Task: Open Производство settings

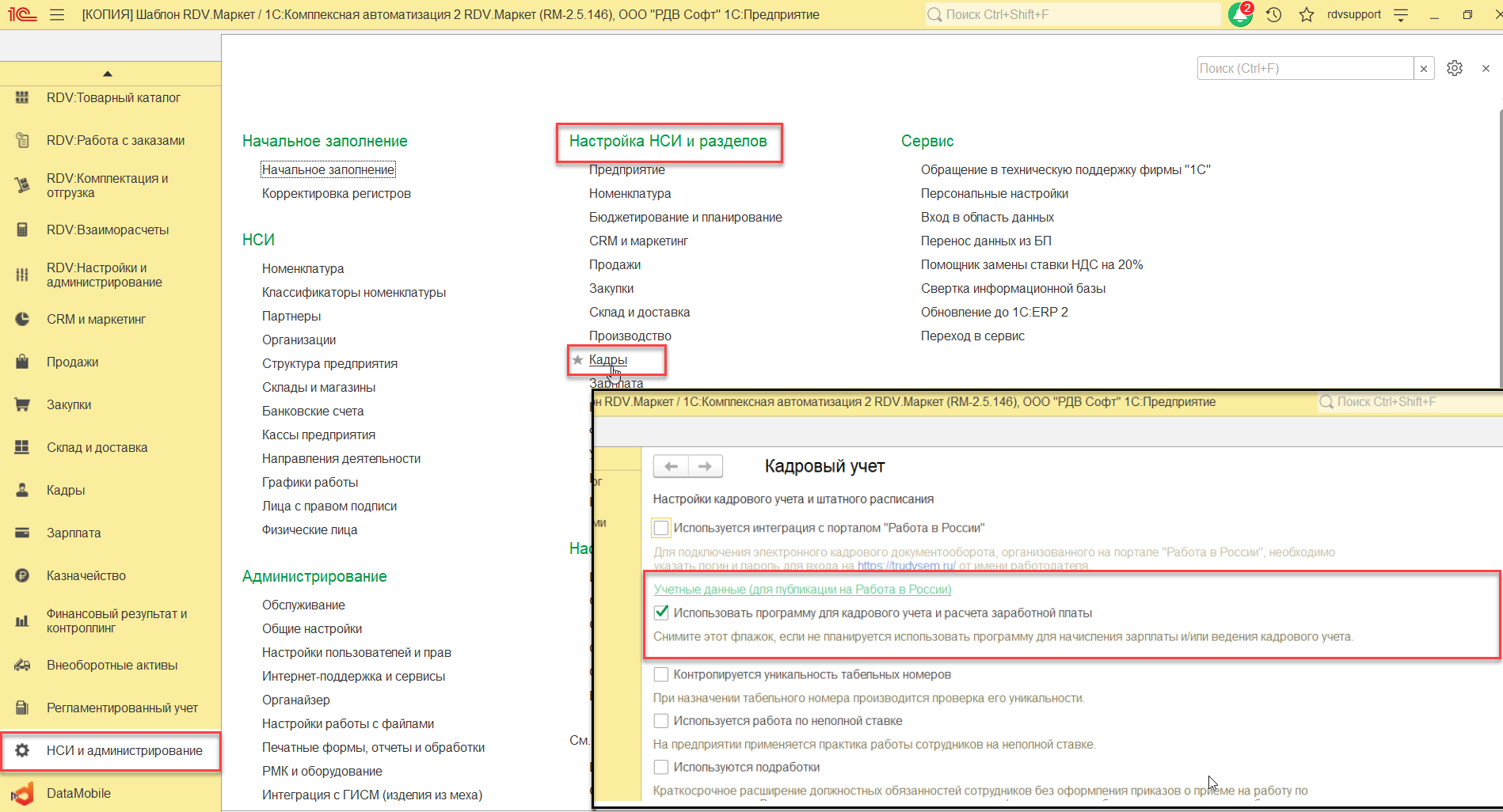Action: pos(630,336)
